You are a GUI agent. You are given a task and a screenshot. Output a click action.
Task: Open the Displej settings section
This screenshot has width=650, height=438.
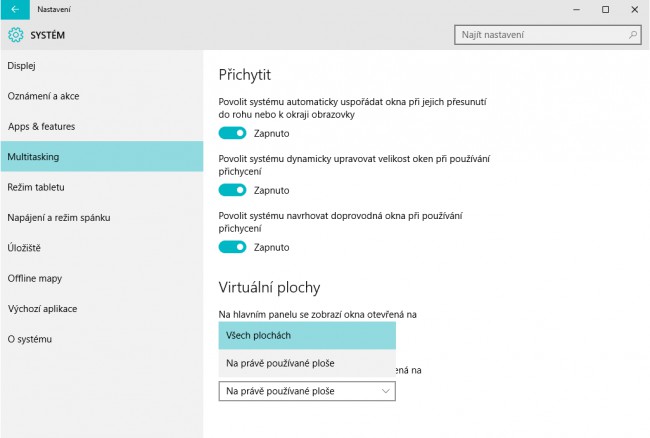click(22, 66)
